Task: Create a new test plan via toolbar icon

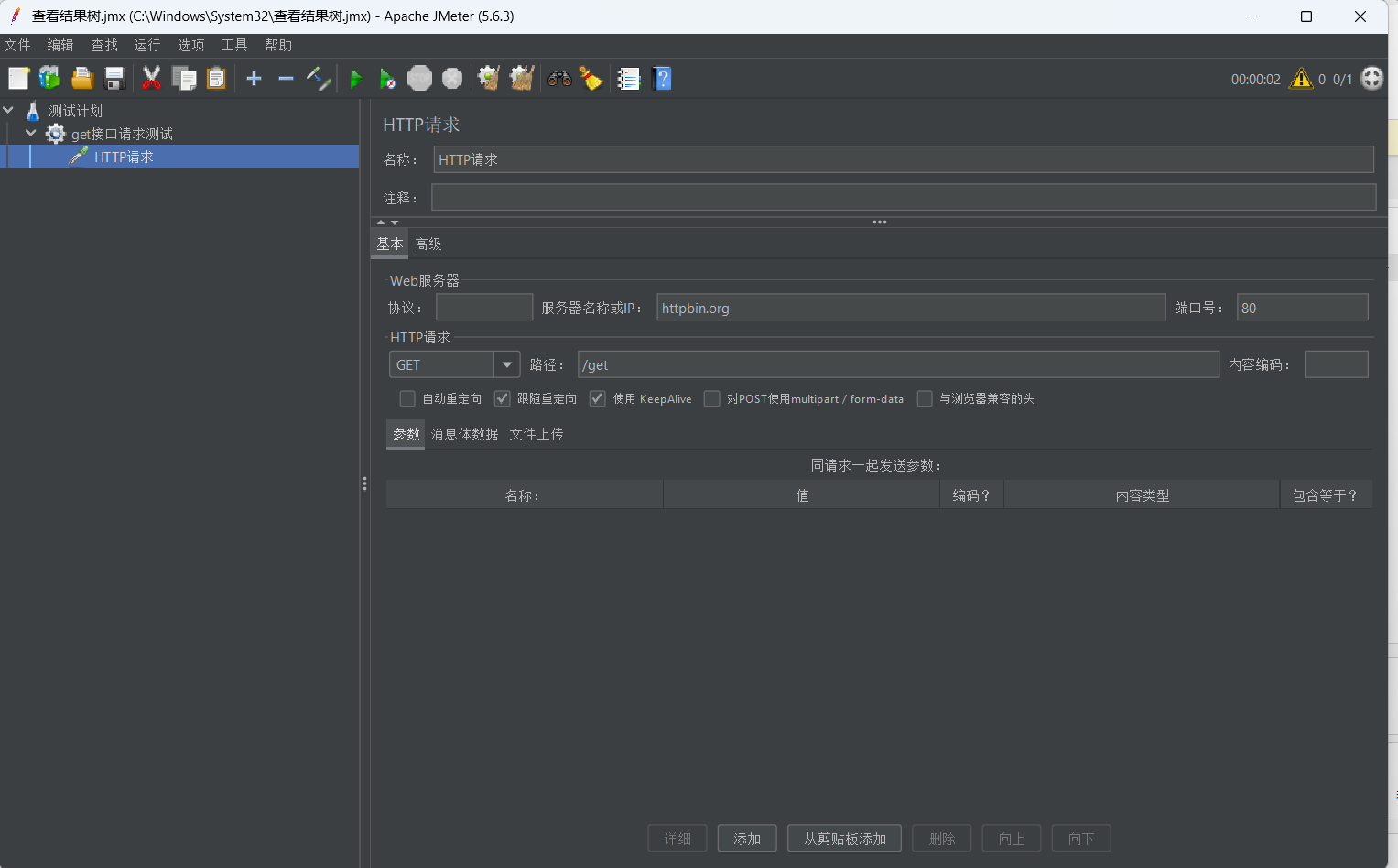Action: point(18,79)
